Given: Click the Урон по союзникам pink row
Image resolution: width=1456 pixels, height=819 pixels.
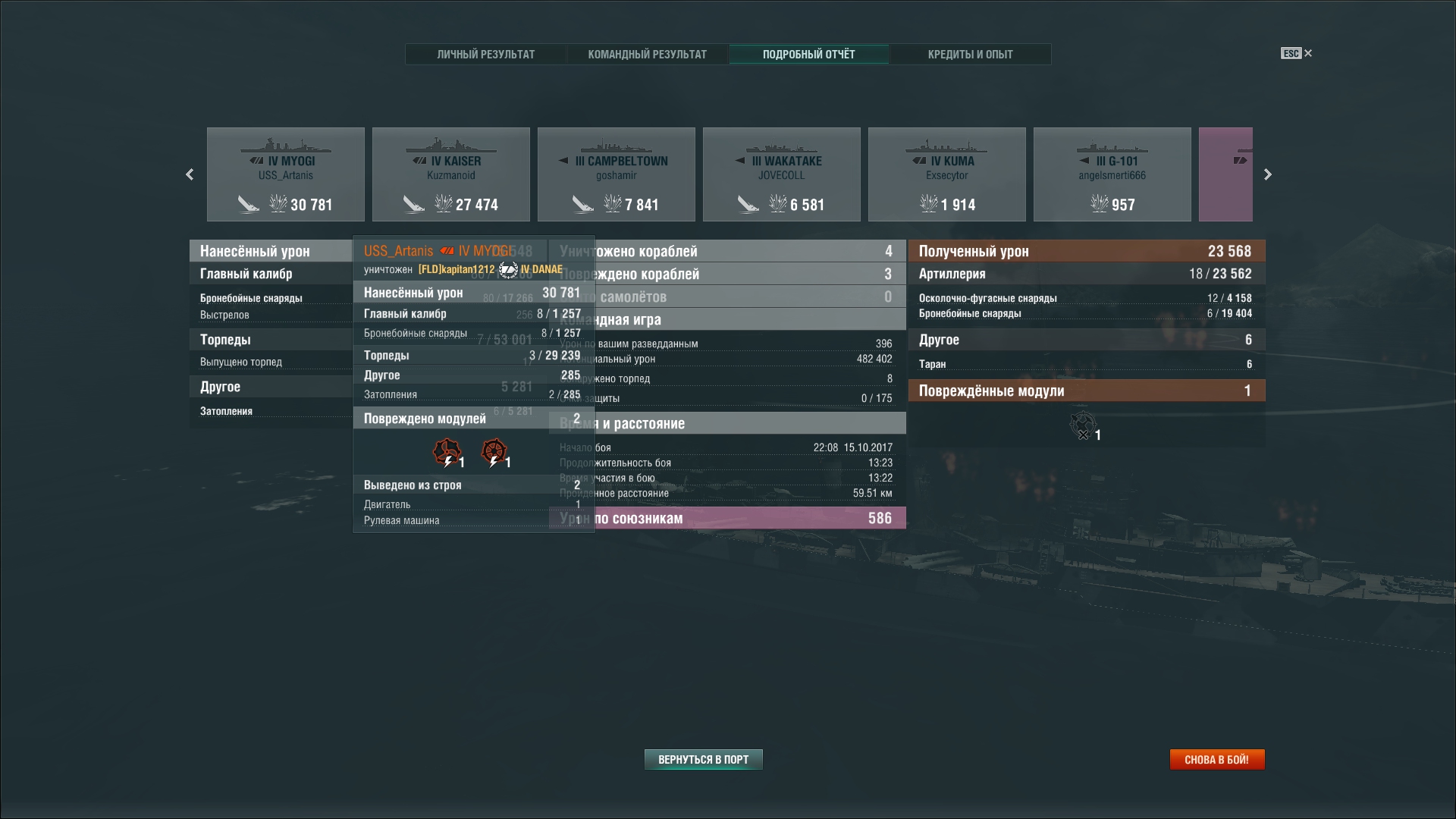Looking at the screenshot, I should (728, 518).
